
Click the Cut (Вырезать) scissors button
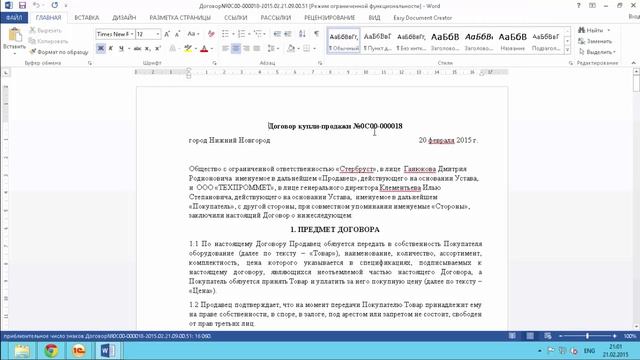45,30
